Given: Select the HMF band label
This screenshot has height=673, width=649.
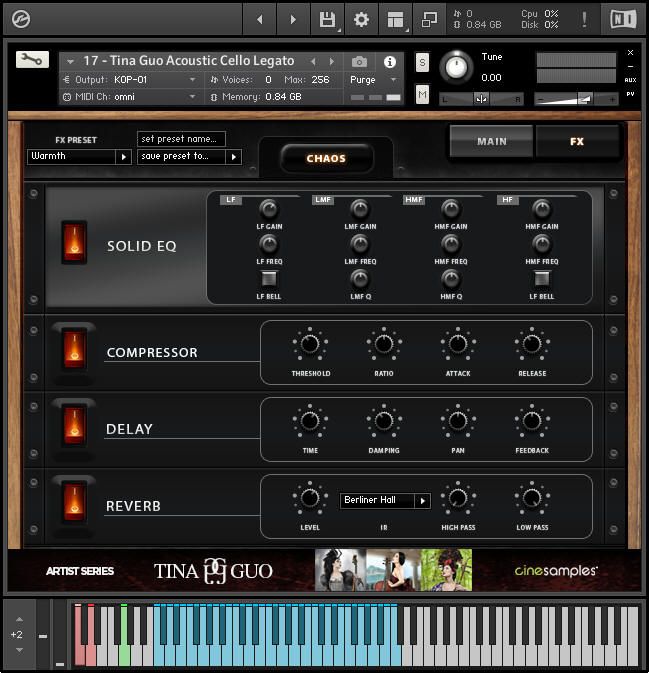Looking at the screenshot, I should [x=414, y=200].
